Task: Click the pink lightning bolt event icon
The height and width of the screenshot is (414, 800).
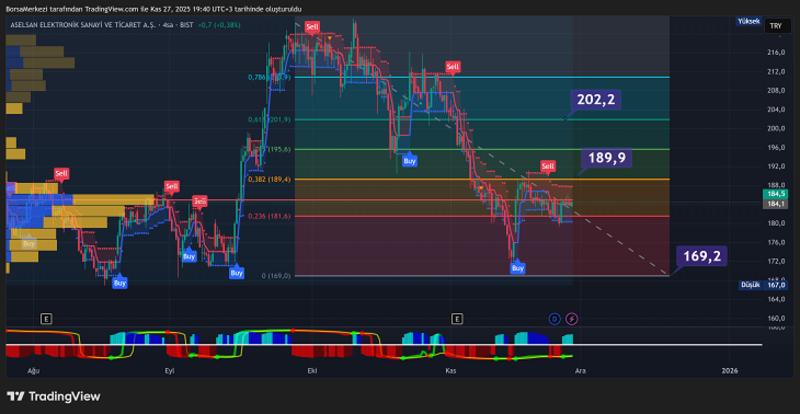Action: (572, 319)
